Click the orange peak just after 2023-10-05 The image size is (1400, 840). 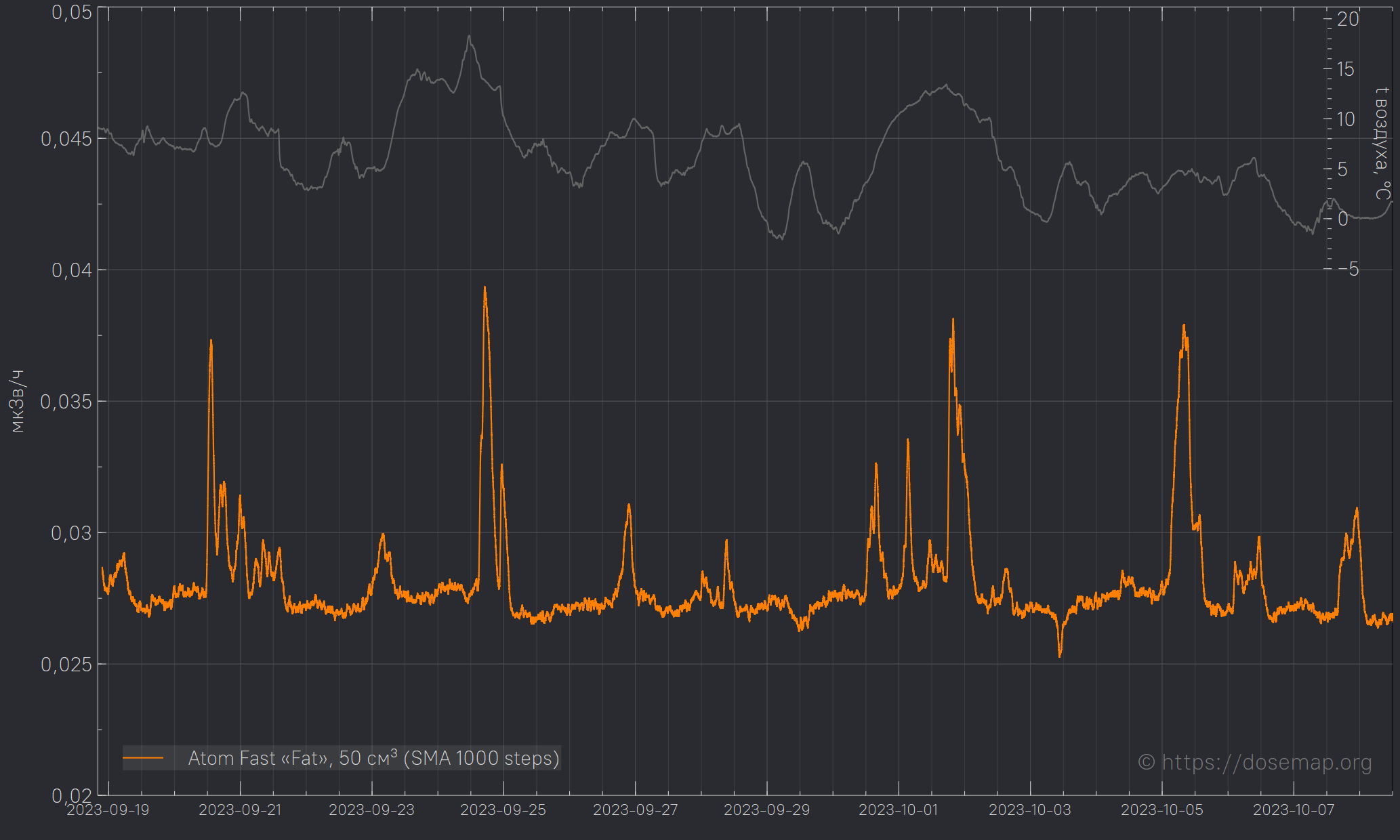1184,326
